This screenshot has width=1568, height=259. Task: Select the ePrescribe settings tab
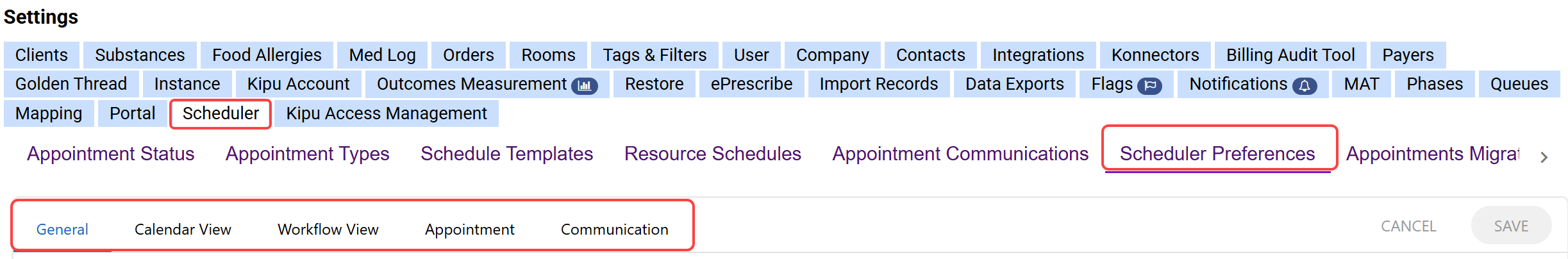(751, 84)
